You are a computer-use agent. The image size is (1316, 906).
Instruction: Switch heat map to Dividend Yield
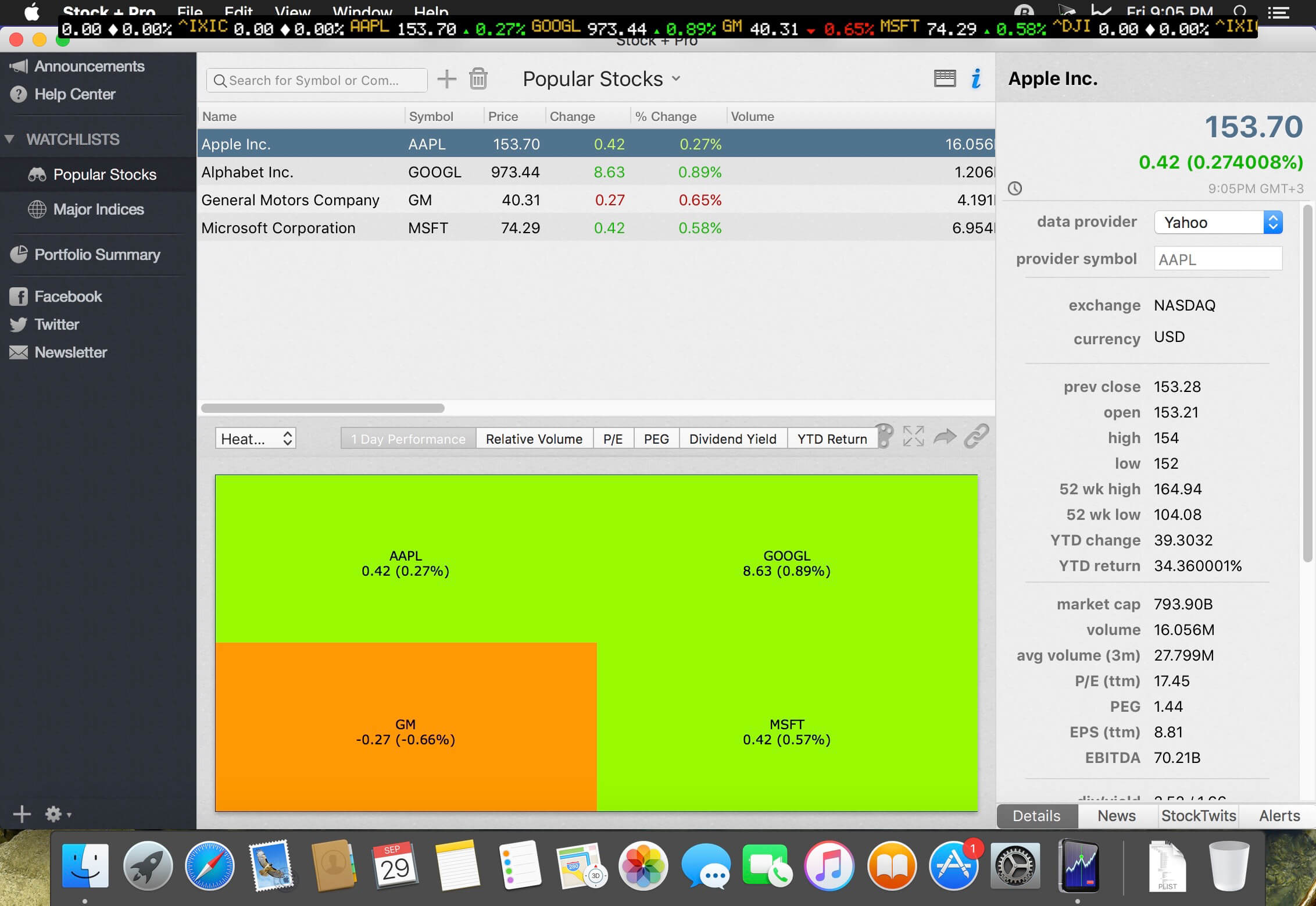(733, 438)
